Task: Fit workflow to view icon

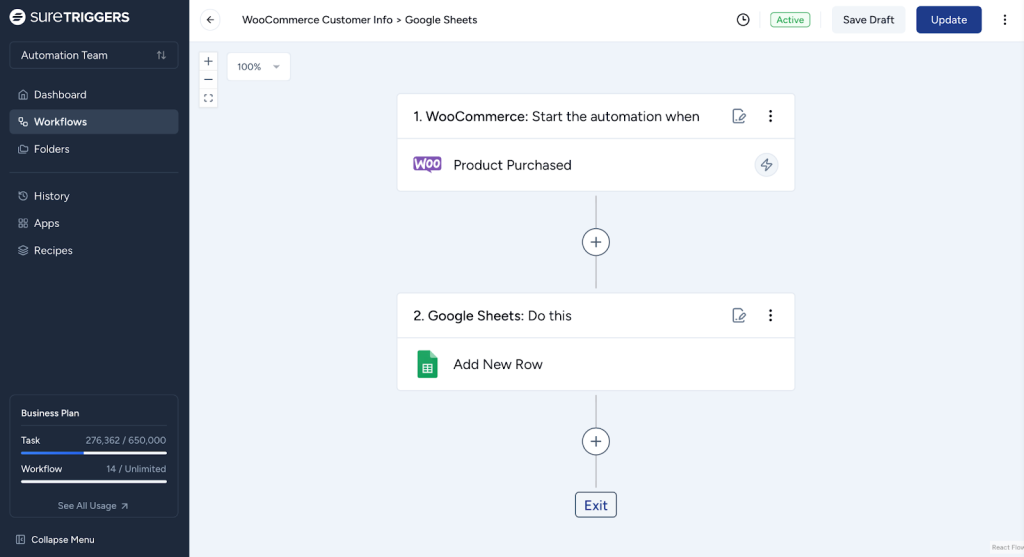Action: [x=208, y=98]
